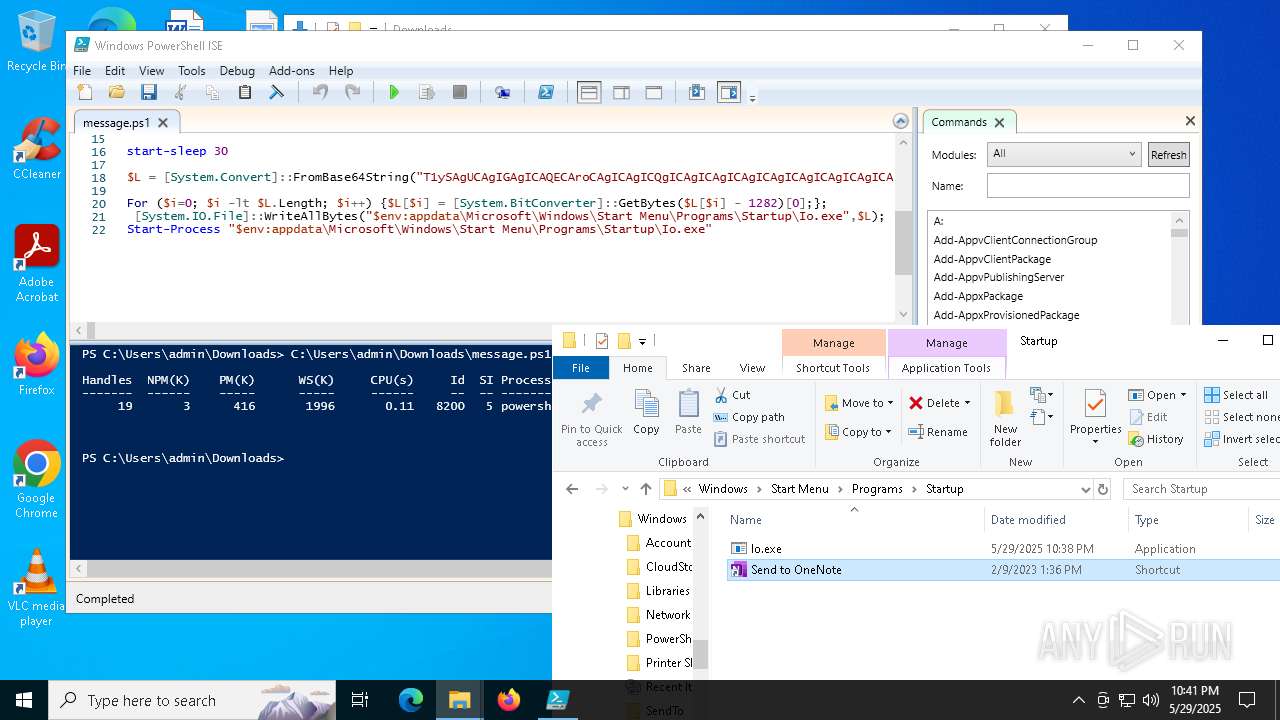The height and width of the screenshot is (720, 1280).
Task: Show script pane maximized layout icon
Action: [654, 93]
